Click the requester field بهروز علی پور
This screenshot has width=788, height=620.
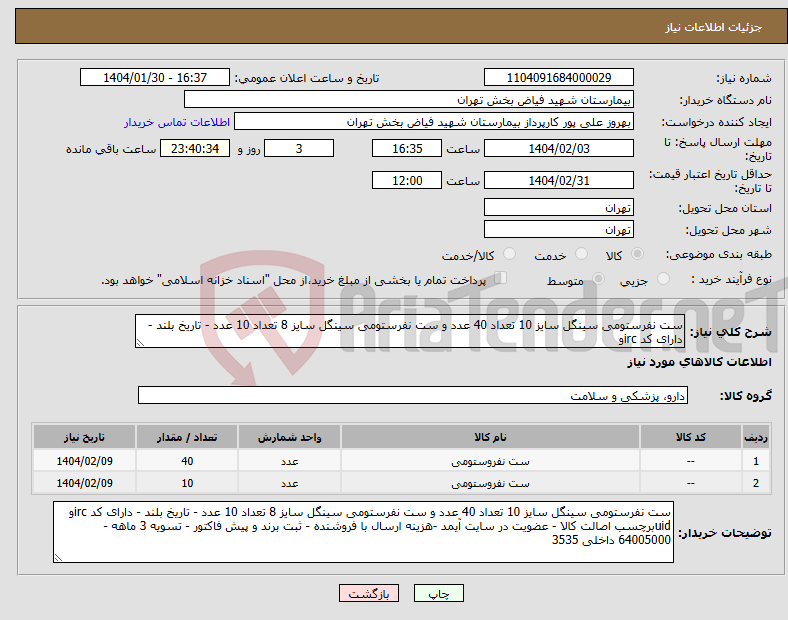point(434,122)
